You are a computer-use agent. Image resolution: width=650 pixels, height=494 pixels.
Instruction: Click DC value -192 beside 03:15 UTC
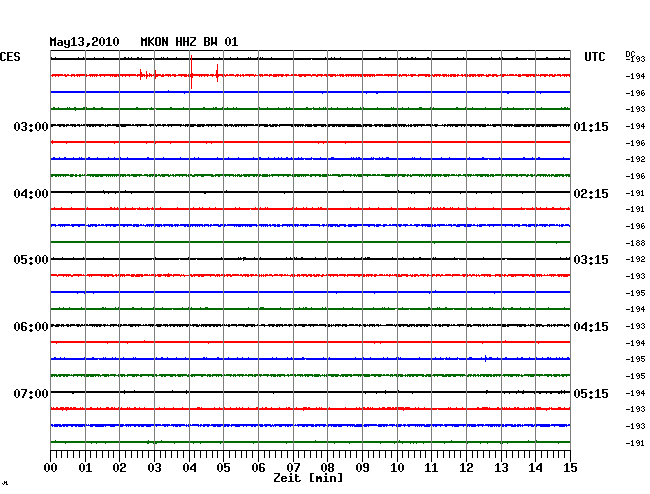click(x=635, y=259)
